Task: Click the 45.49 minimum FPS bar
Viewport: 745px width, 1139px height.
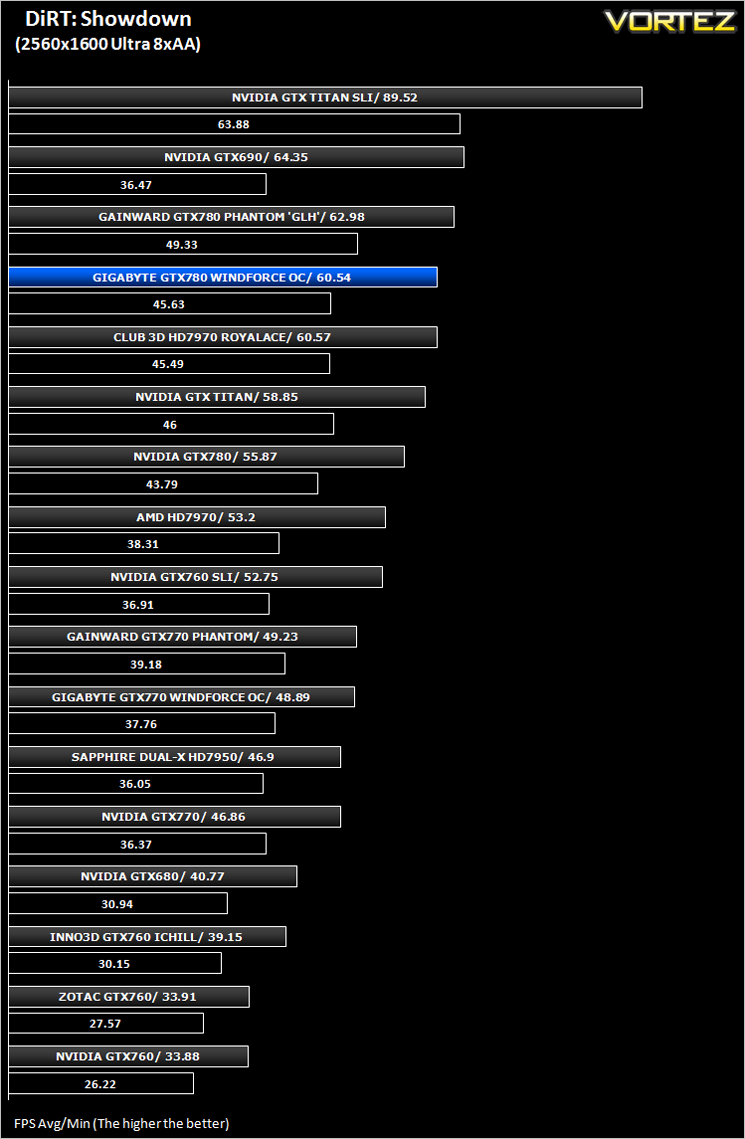Action: [169, 364]
